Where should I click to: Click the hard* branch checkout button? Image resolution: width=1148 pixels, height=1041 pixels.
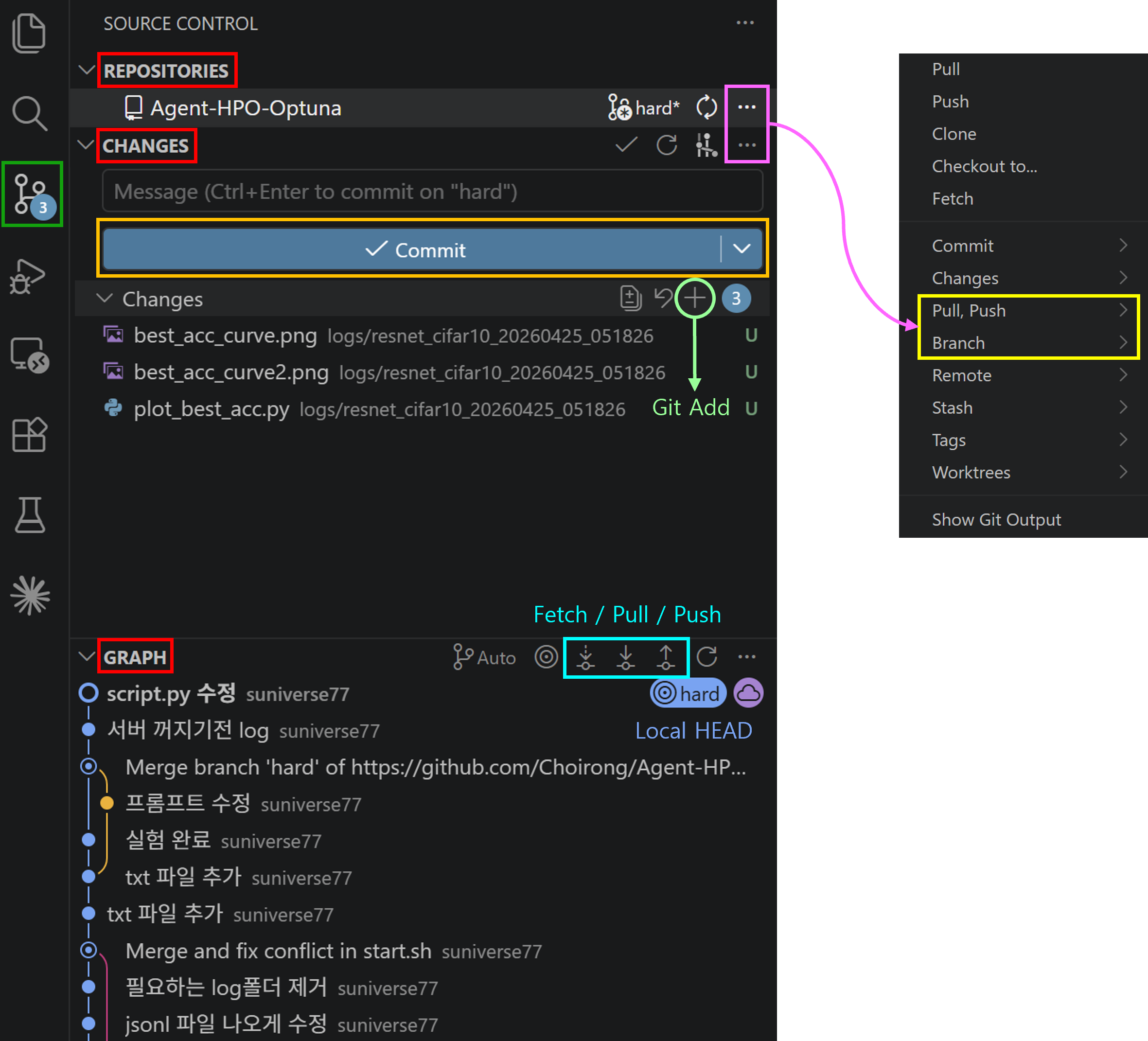(644, 107)
